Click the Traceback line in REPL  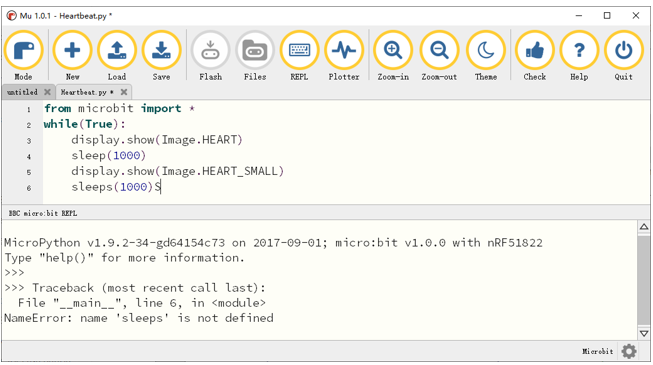pyautogui.click(x=135, y=288)
